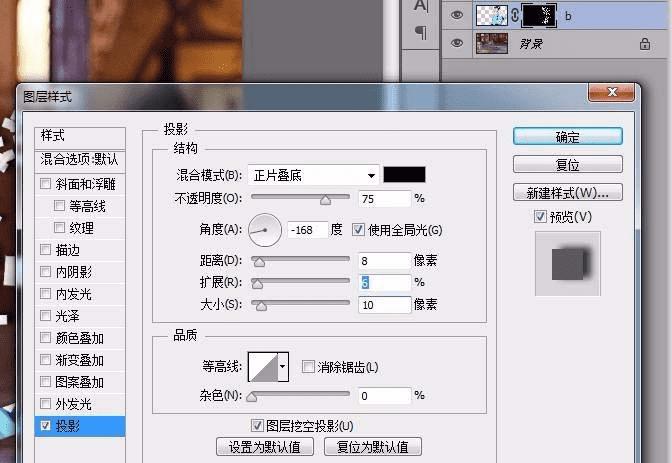Click the lock icon on 背景 layer
Image resolution: width=672 pixels, height=463 pixels.
tap(645, 44)
